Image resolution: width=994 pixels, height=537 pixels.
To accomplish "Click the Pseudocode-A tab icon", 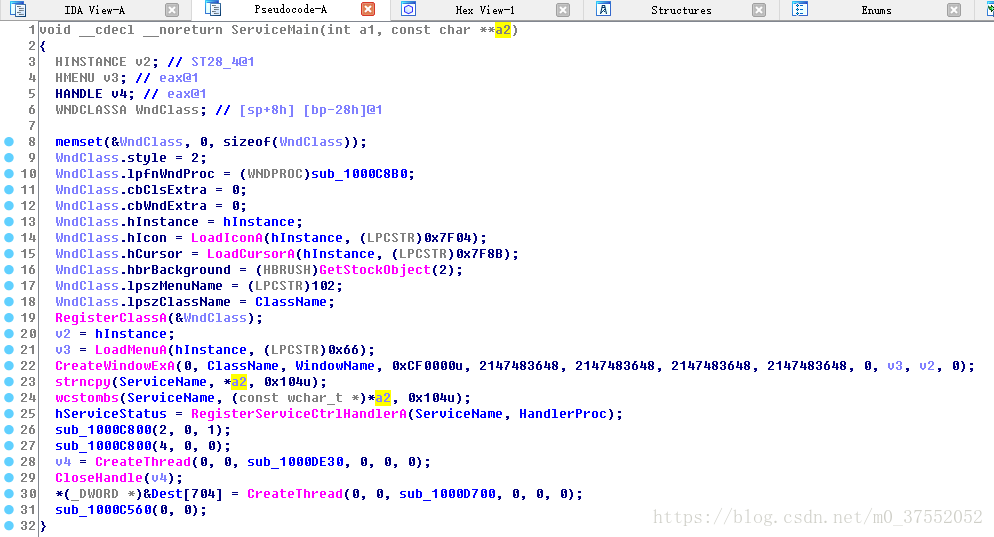I will 213,9.
